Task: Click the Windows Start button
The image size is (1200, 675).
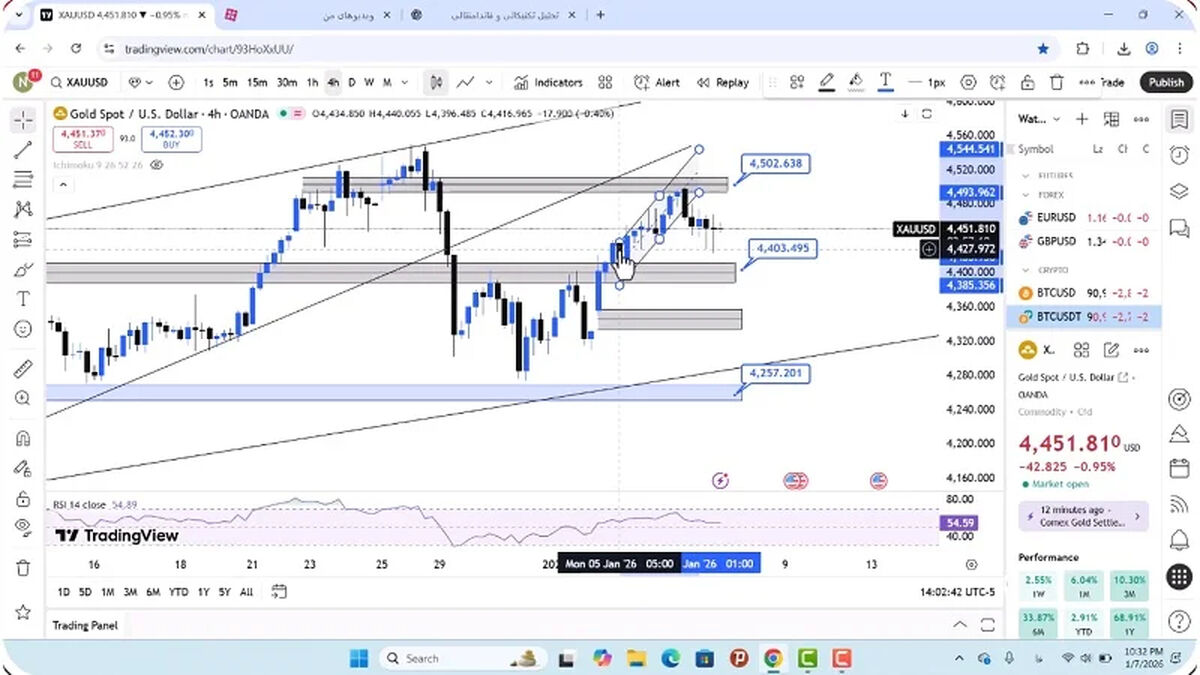Action: tap(359, 658)
